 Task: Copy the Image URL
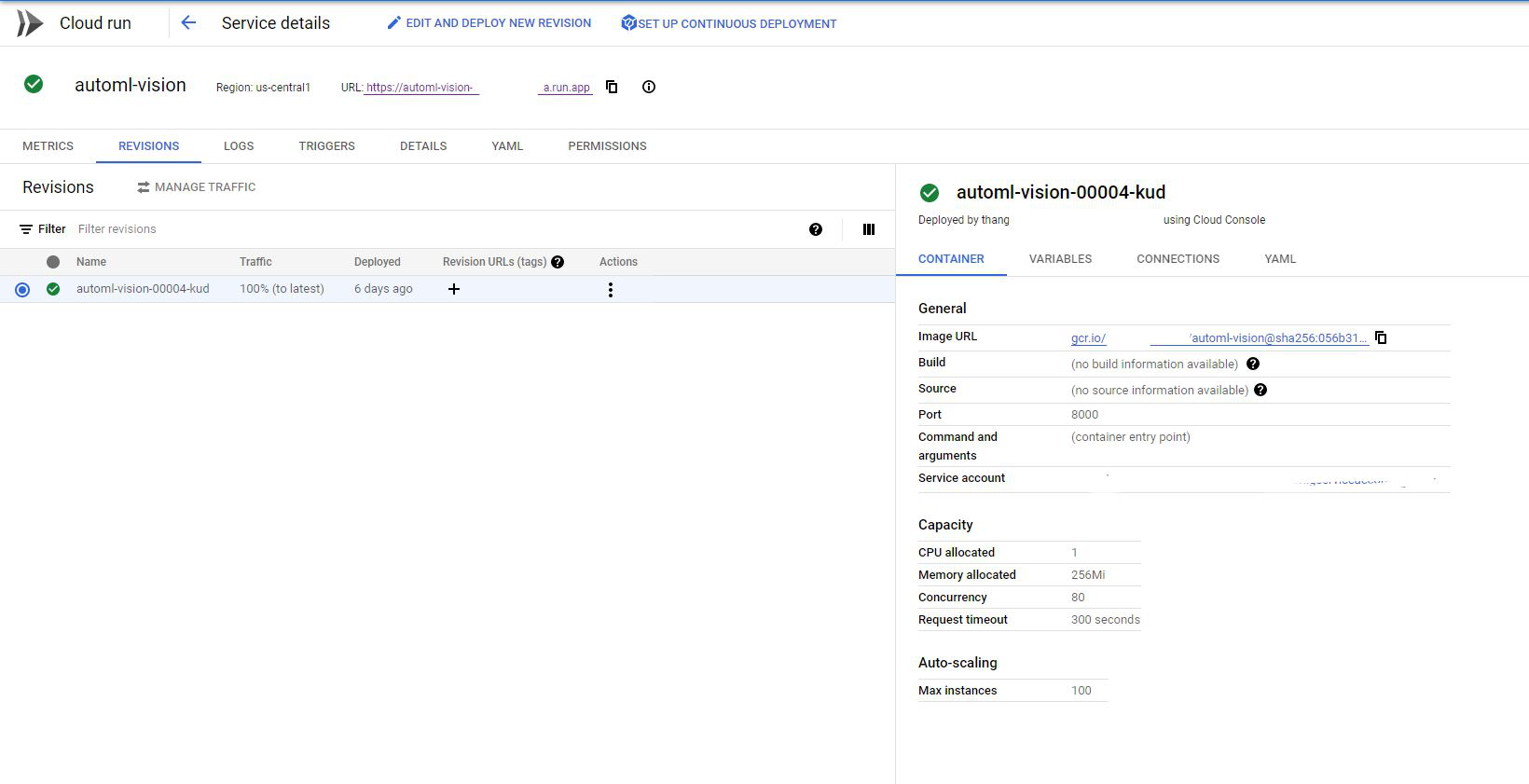point(1381,337)
